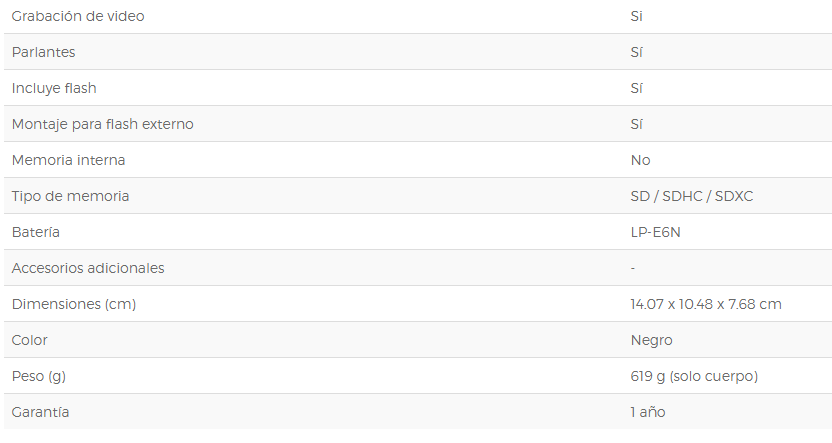Select 'Montaje para flash externo' label
This screenshot has width=832, height=443.
click(102, 124)
